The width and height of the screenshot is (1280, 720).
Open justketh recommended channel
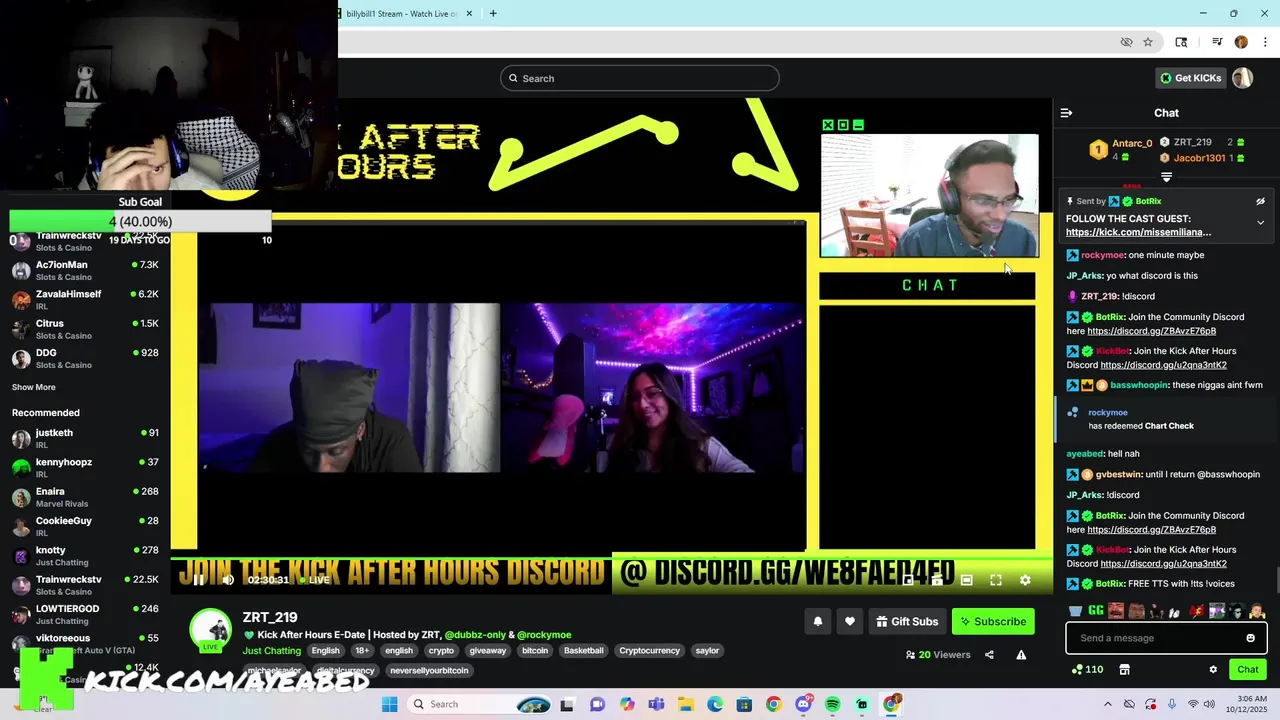85,438
